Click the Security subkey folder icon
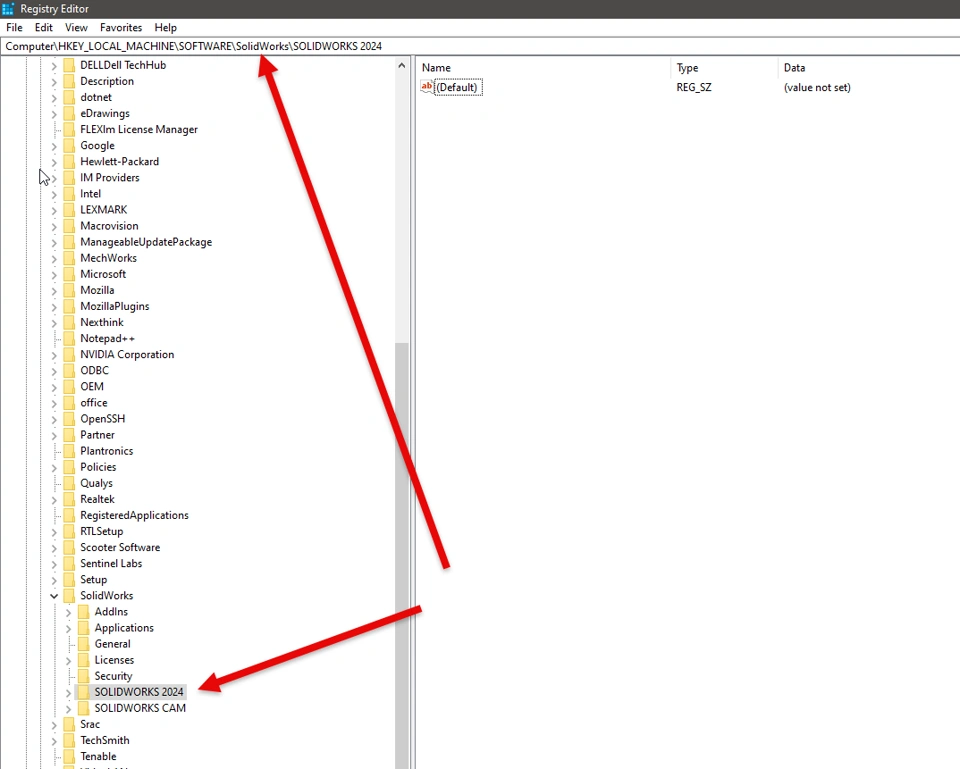The width and height of the screenshot is (960, 769). (x=83, y=676)
